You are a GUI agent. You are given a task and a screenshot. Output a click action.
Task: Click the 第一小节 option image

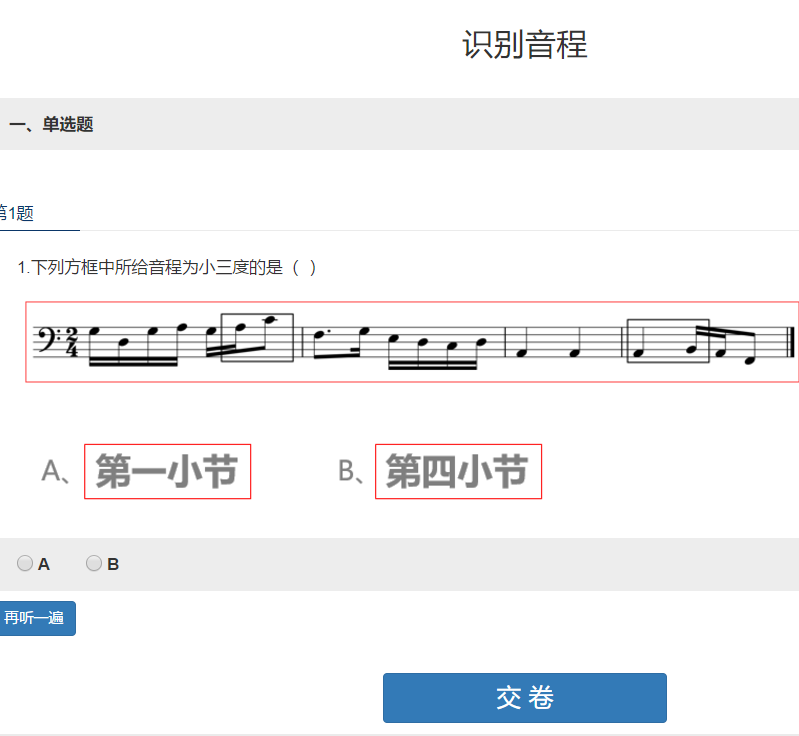coord(167,471)
